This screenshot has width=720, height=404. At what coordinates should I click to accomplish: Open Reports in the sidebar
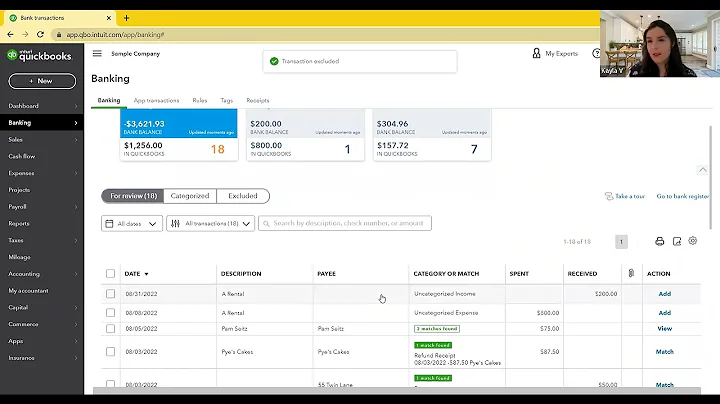point(19,224)
